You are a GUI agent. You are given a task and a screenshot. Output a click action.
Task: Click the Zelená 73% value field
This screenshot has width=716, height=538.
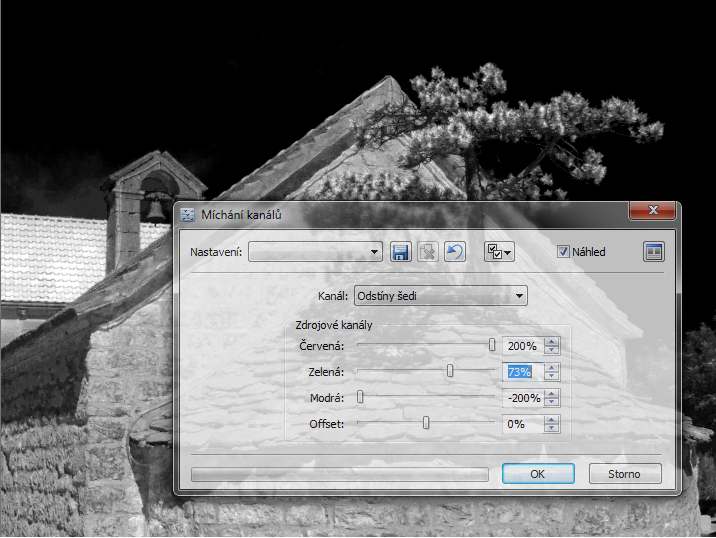point(520,372)
